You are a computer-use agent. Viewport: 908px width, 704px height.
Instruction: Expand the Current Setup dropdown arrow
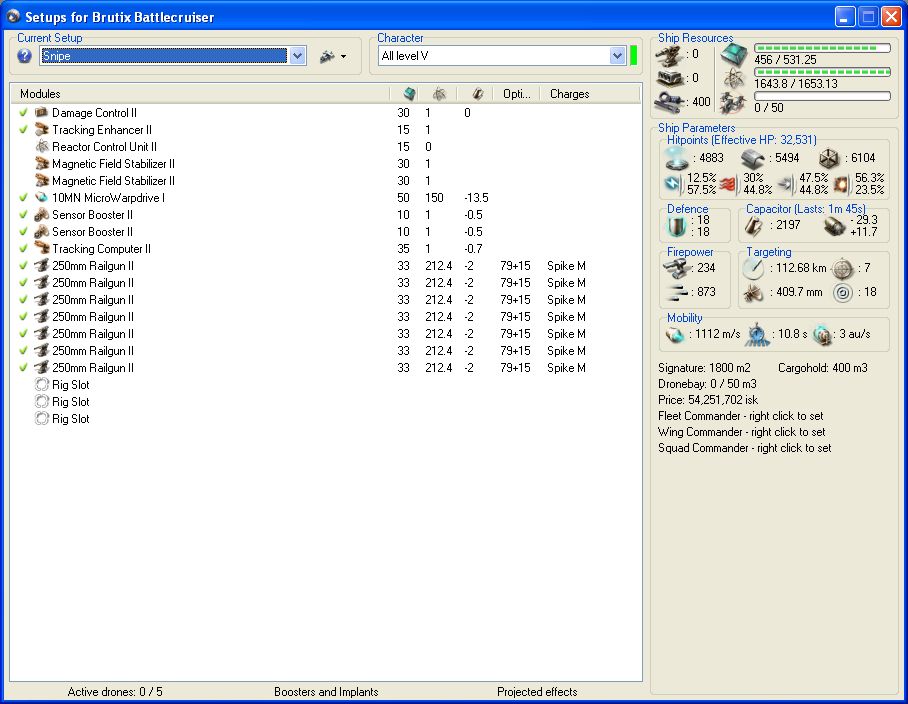point(297,56)
